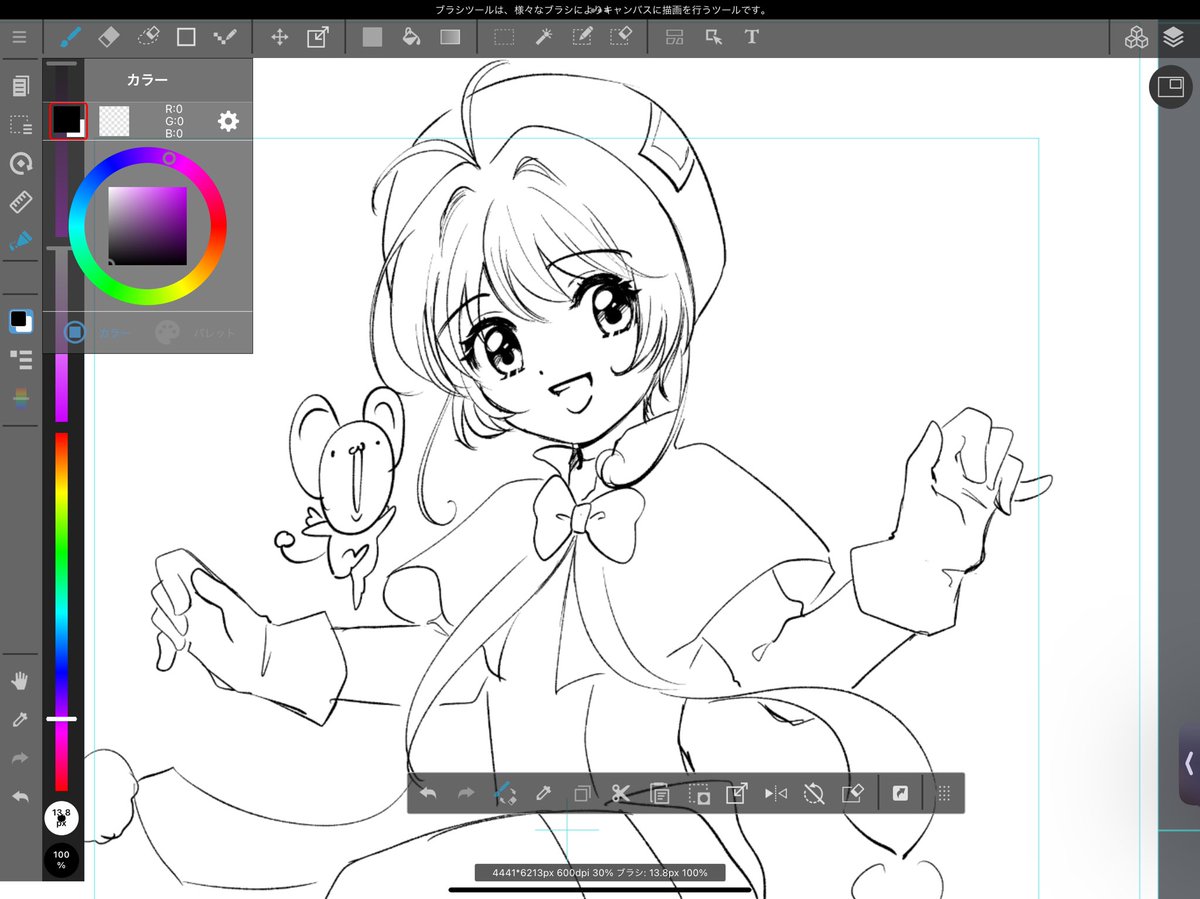Screen dimensions: 1200x899
Task: Select the Fill rectangle tool
Action: pyautogui.click(x=372, y=37)
